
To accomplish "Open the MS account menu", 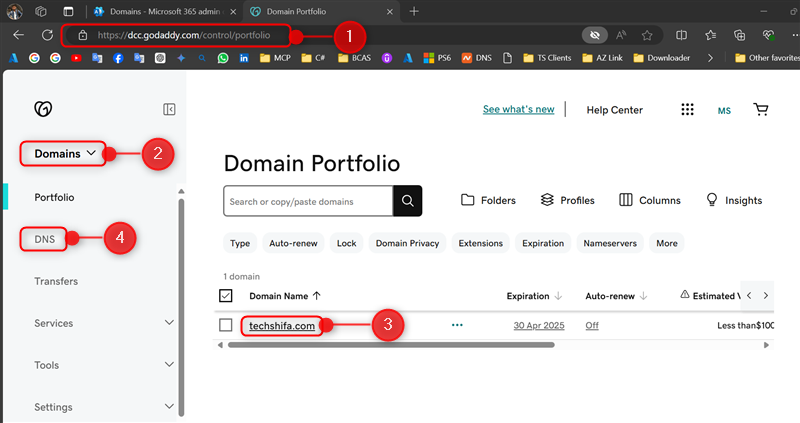I will coord(724,111).
